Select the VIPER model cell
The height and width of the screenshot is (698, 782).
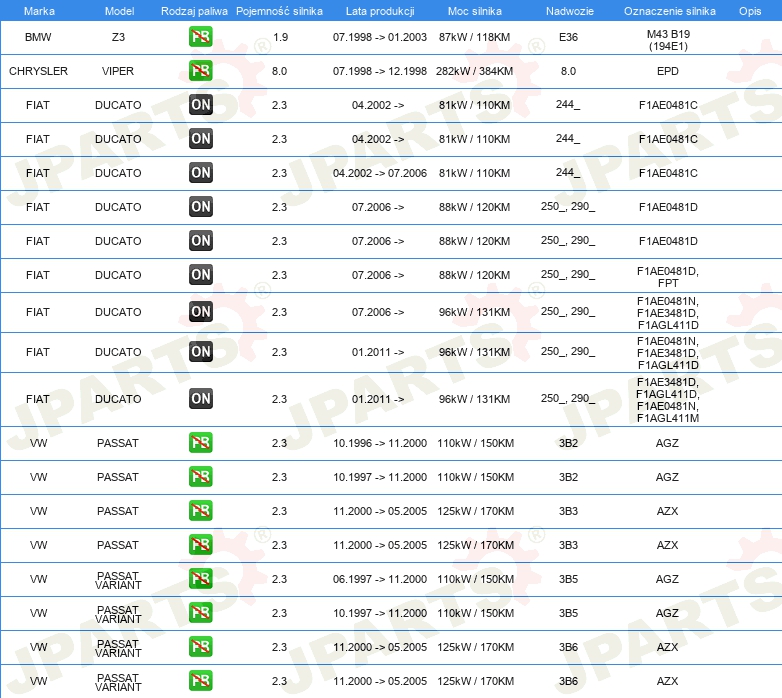tap(118, 71)
